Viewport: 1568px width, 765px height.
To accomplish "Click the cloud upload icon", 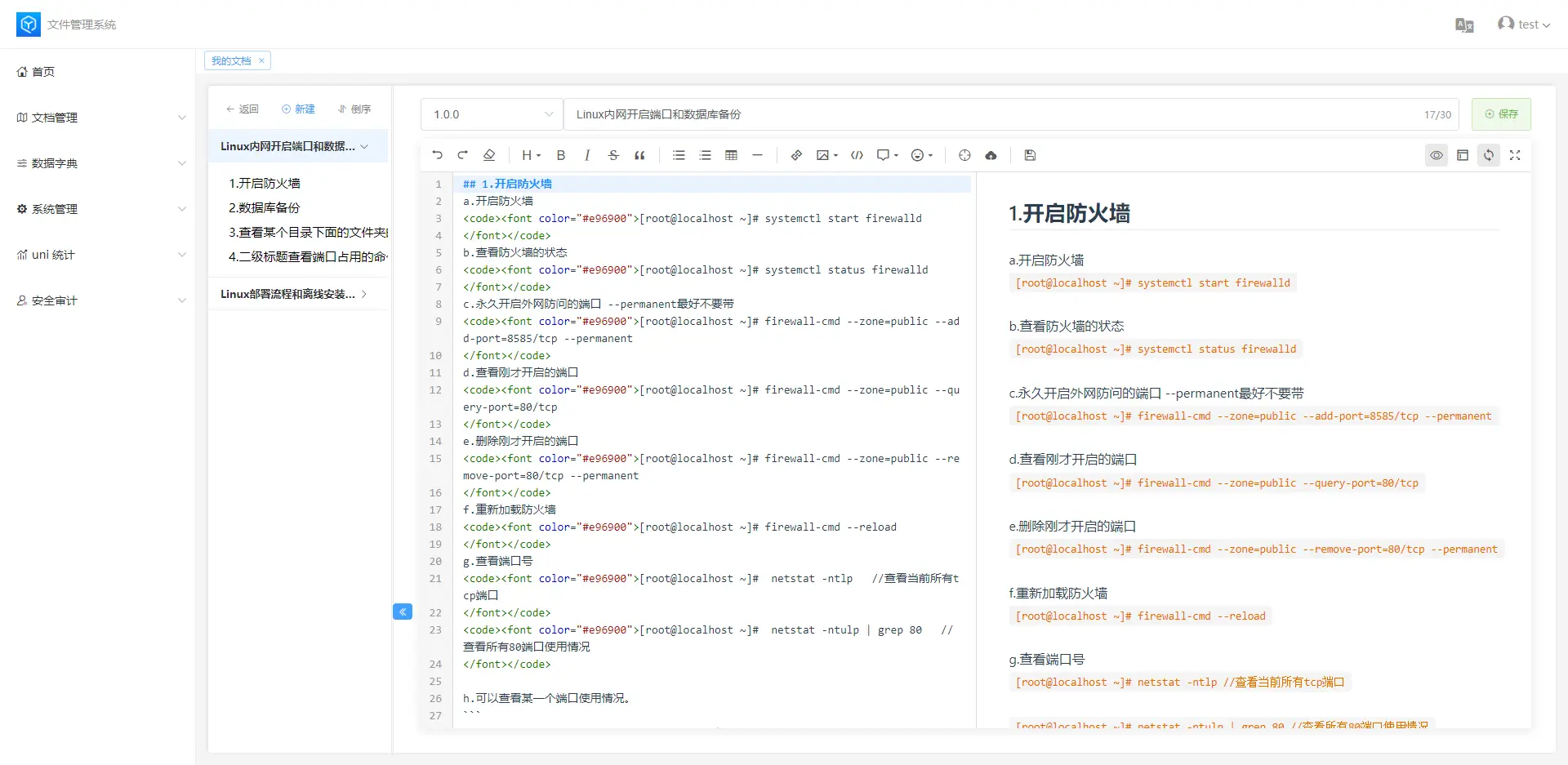I will click(x=991, y=155).
